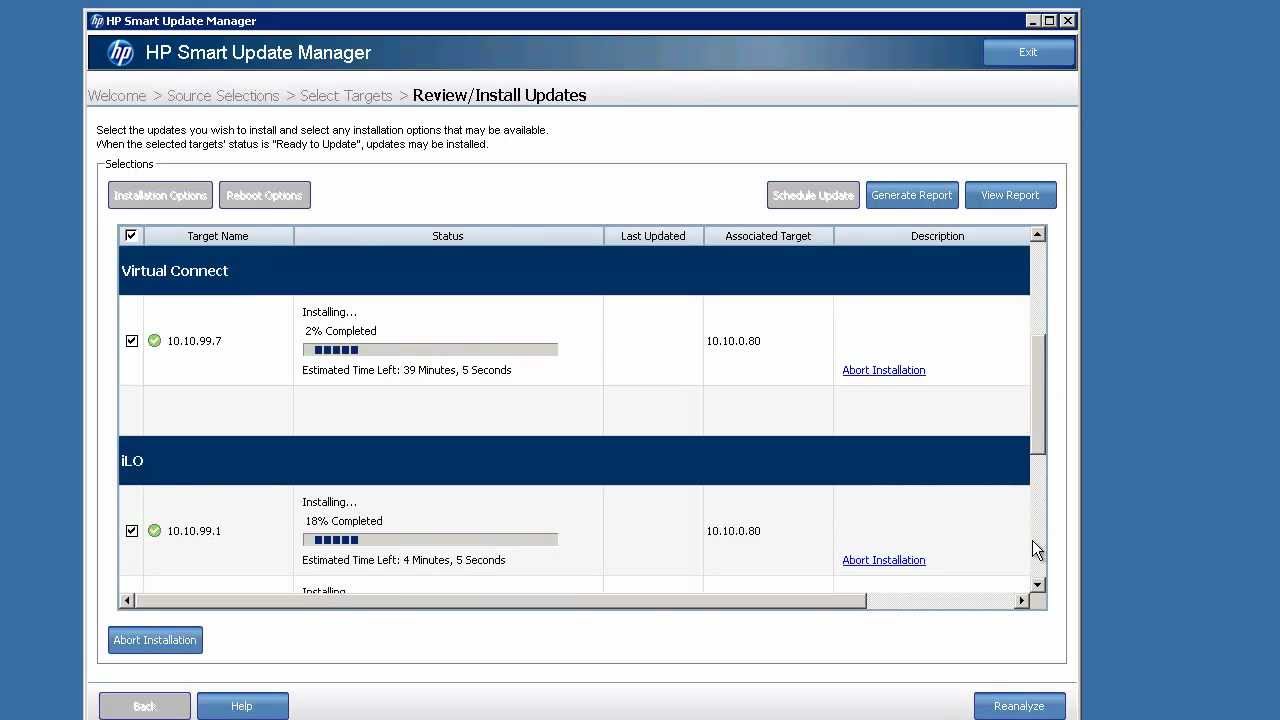Click "Estimated Time Left: 39 Minutes, 5 Seconds"

click(x=407, y=370)
